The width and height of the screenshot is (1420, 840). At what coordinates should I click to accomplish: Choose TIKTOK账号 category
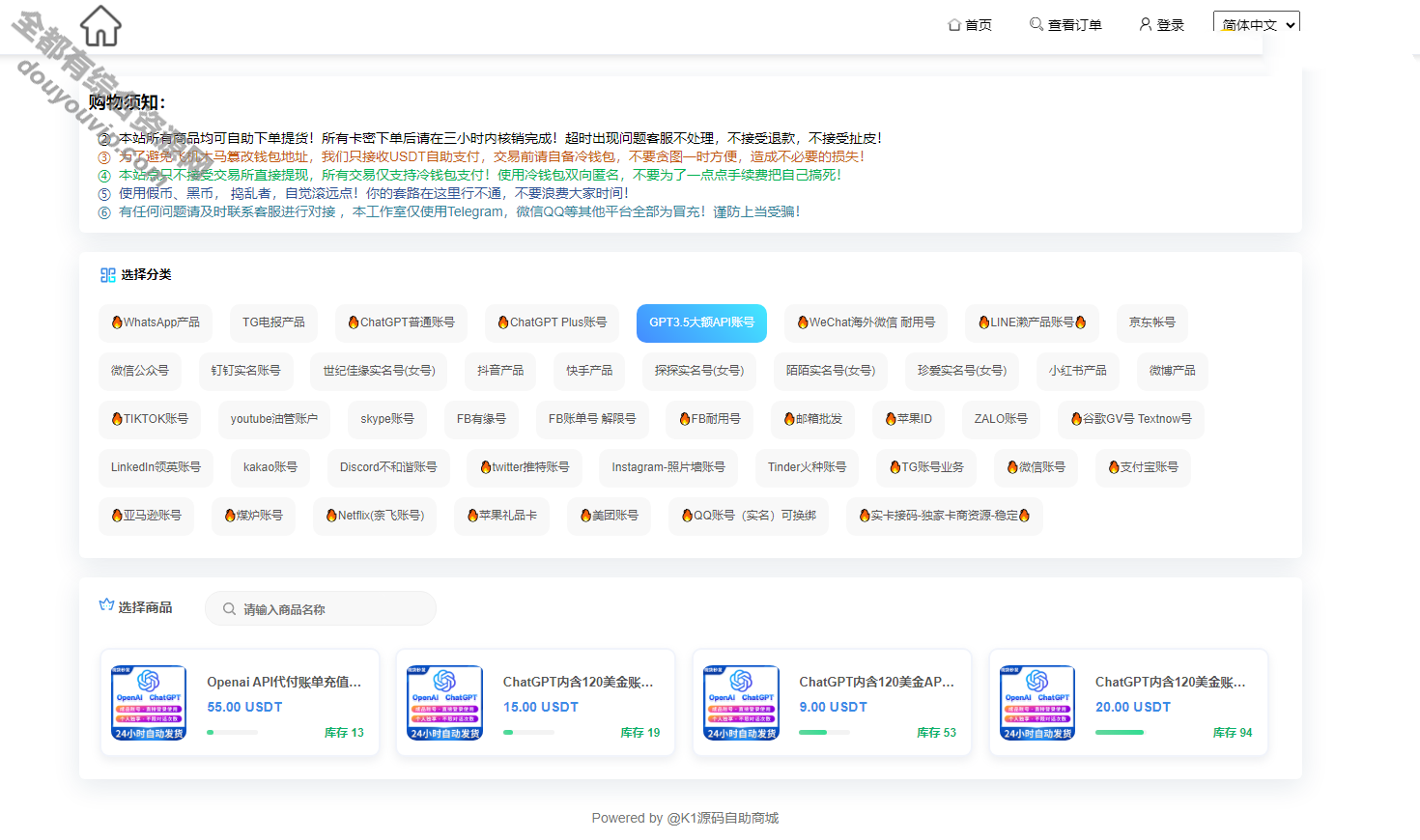pos(150,419)
